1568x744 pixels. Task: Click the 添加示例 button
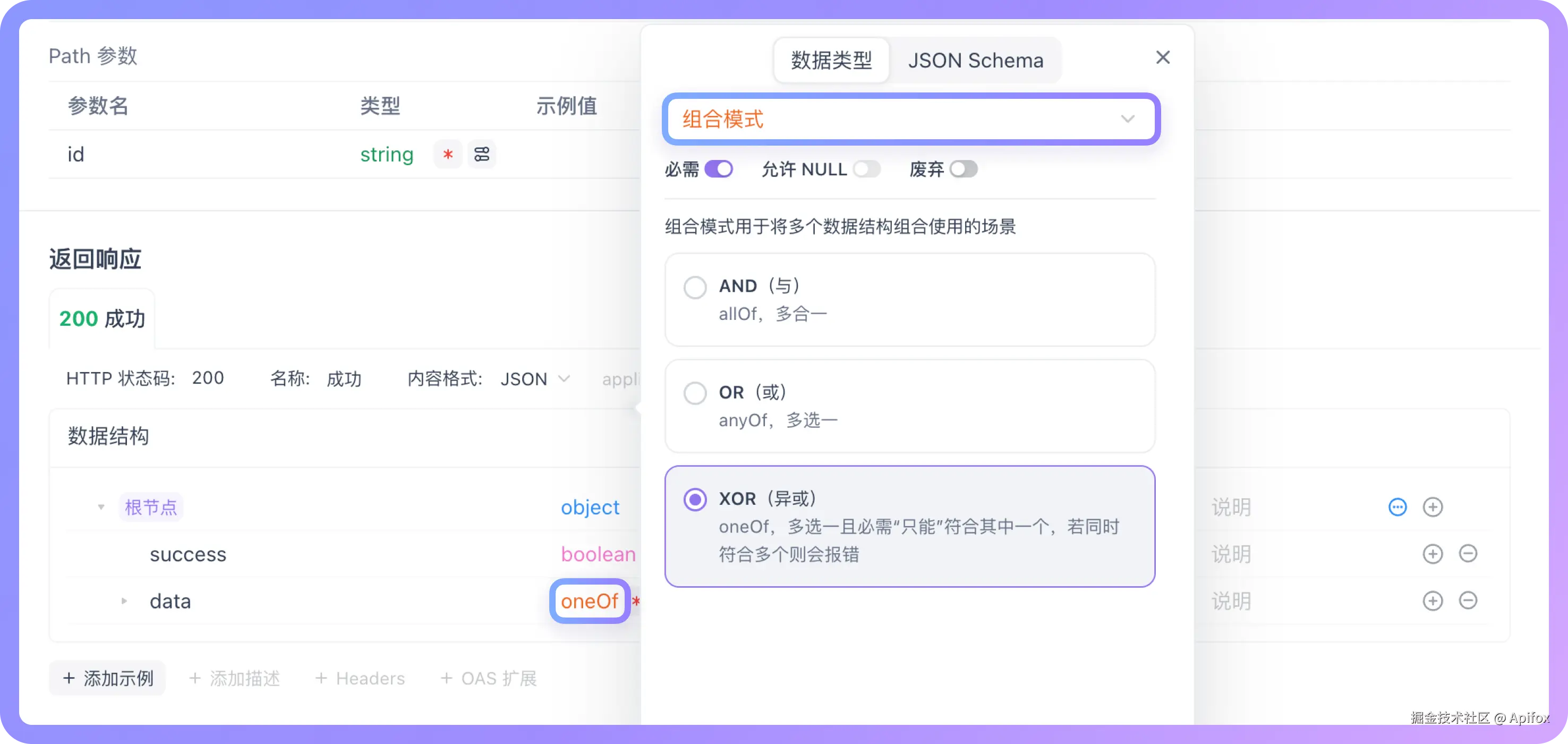pyautogui.click(x=107, y=678)
